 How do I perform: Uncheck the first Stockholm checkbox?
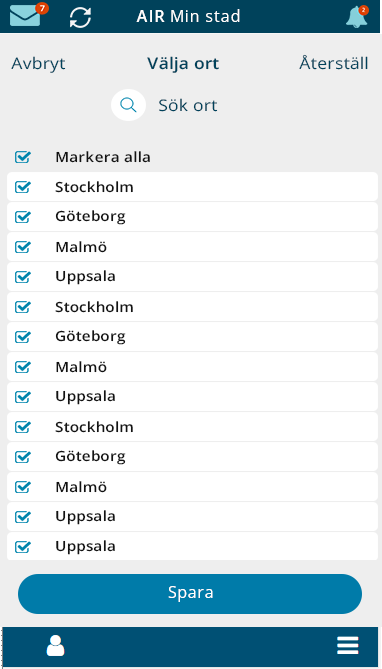click(x=23, y=187)
